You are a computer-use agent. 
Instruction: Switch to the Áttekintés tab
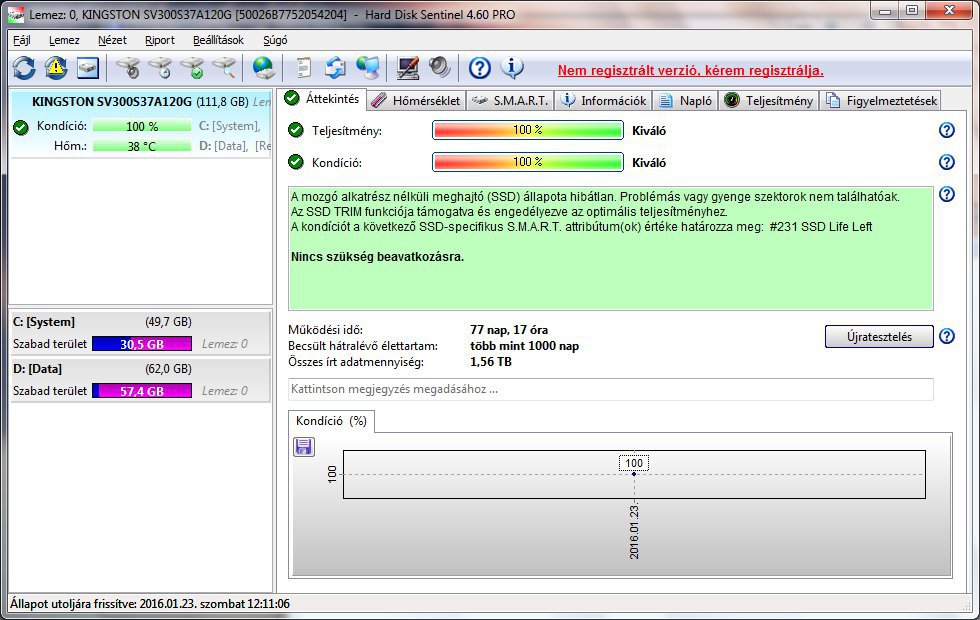(322, 99)
